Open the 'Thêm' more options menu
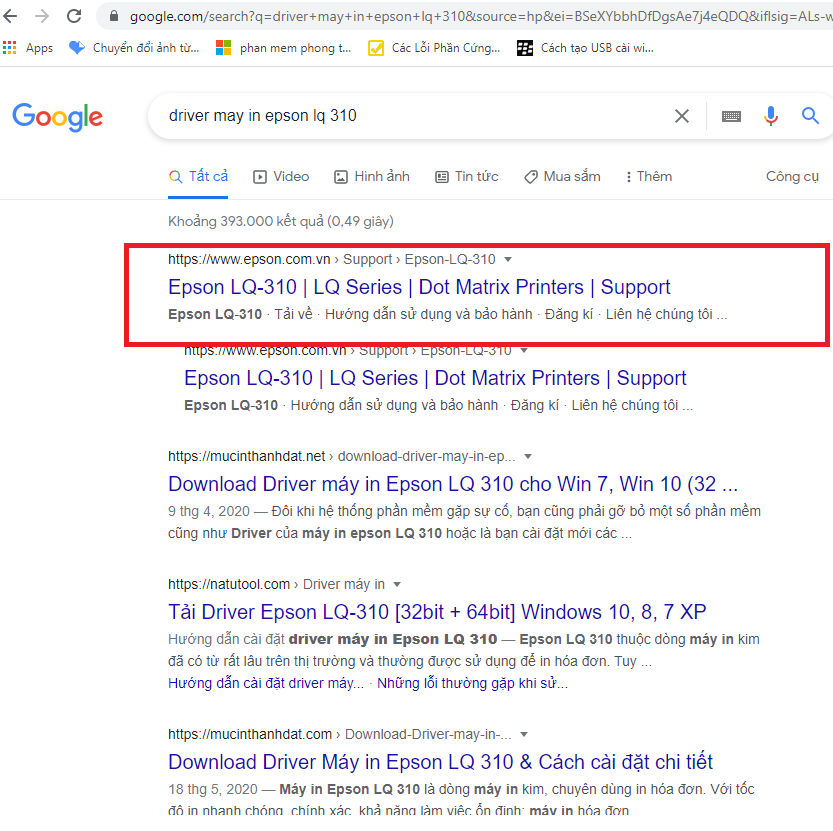Screen dimensions: 833x831 [648, 176]
